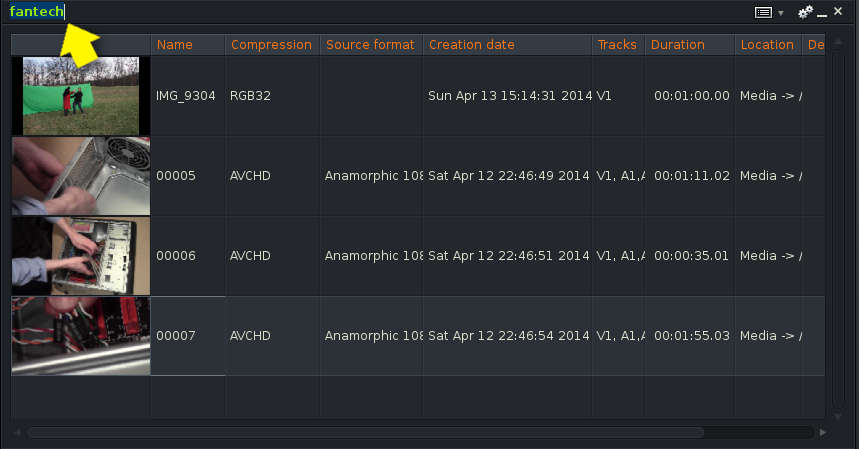Click the list view mode icon
The image size is (859, 449).
tap(764, 12)
